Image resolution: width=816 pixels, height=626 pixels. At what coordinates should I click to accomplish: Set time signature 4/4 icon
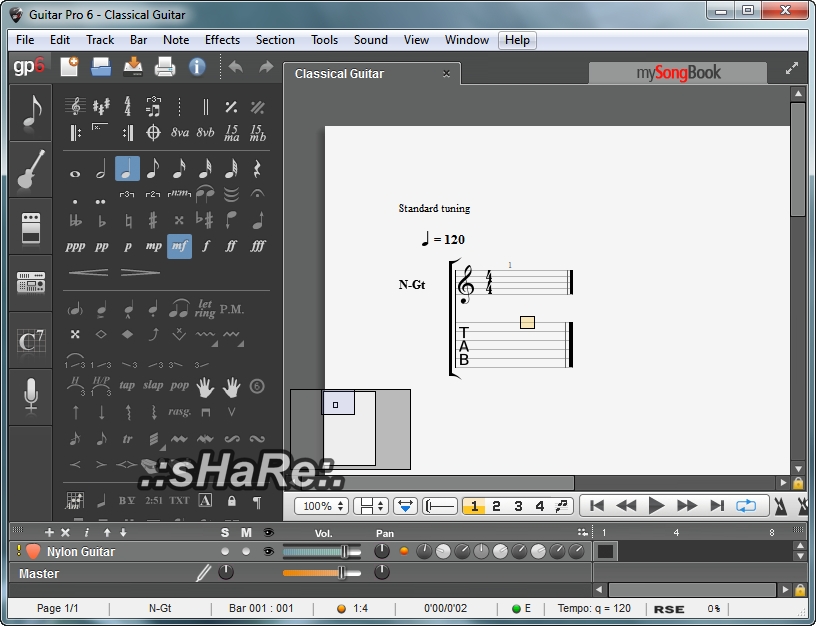click(128, 106)
